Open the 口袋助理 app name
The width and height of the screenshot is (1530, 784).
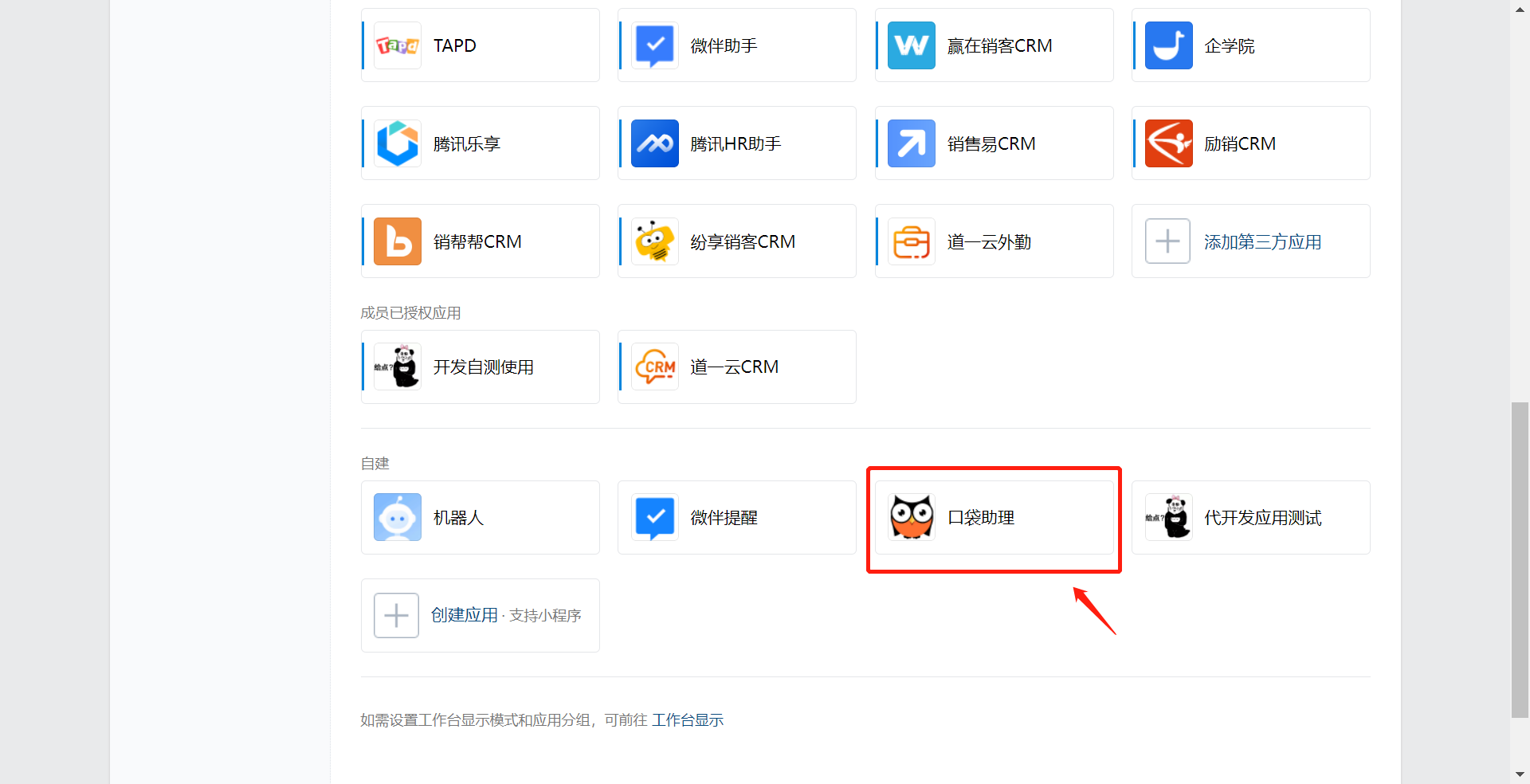(981, 518)
